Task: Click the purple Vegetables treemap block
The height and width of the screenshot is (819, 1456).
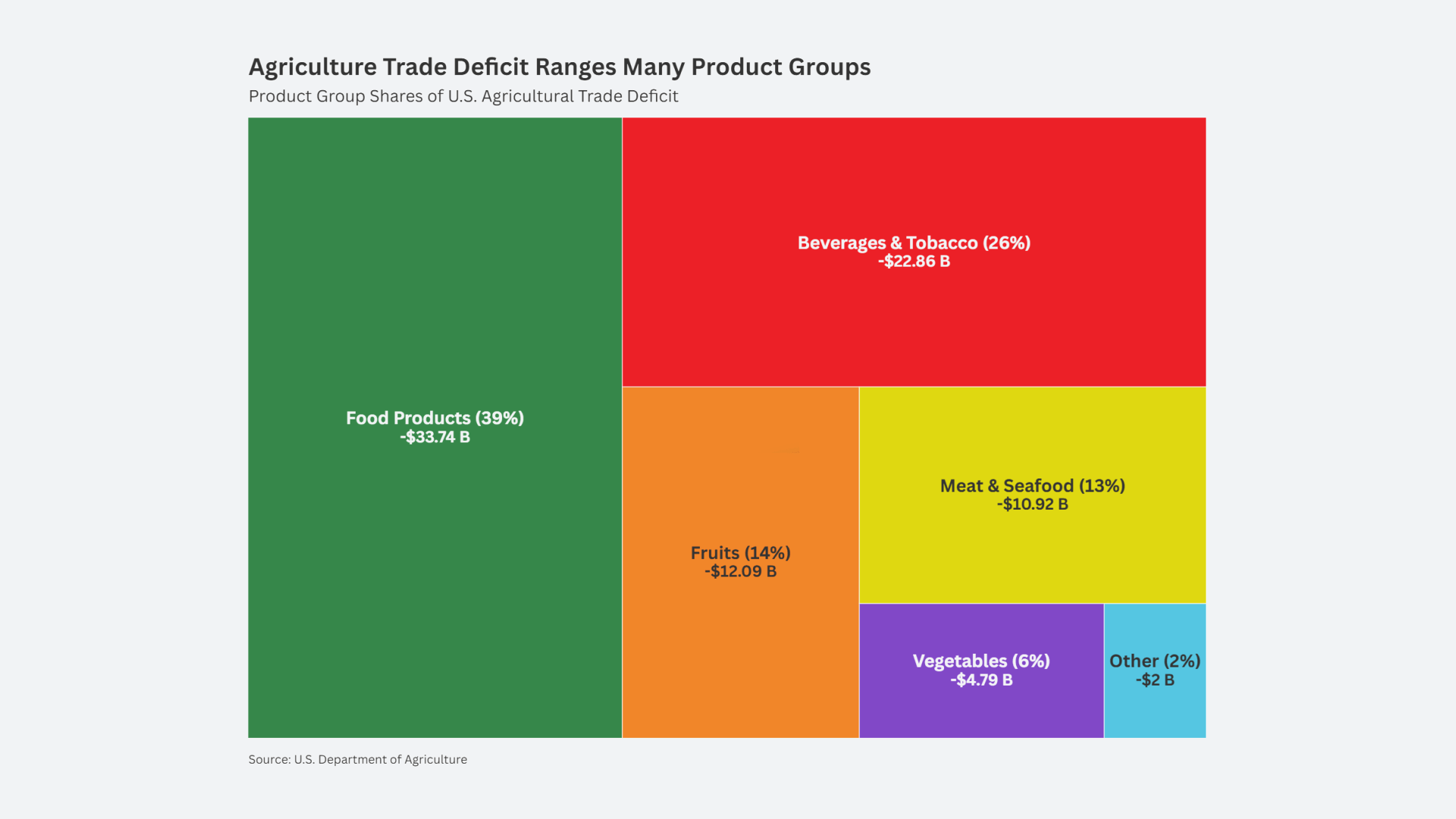Action: pos(981,670)
